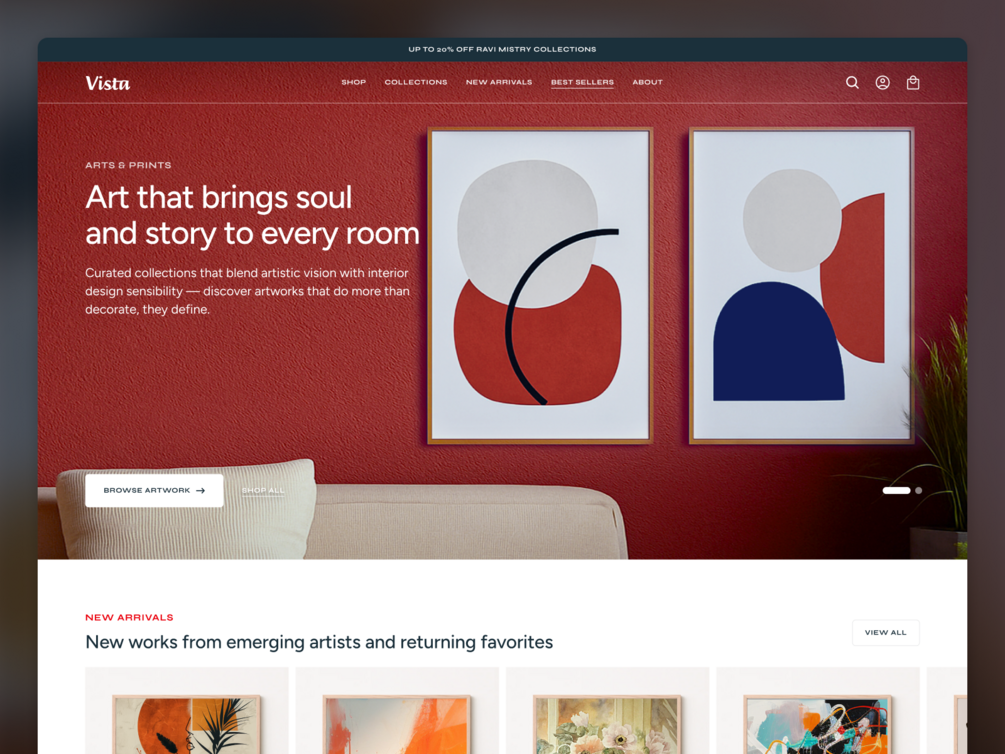Click the arrow on Browse Artwork button
This screenshot has width=1005, height=754.
[201, 490]
